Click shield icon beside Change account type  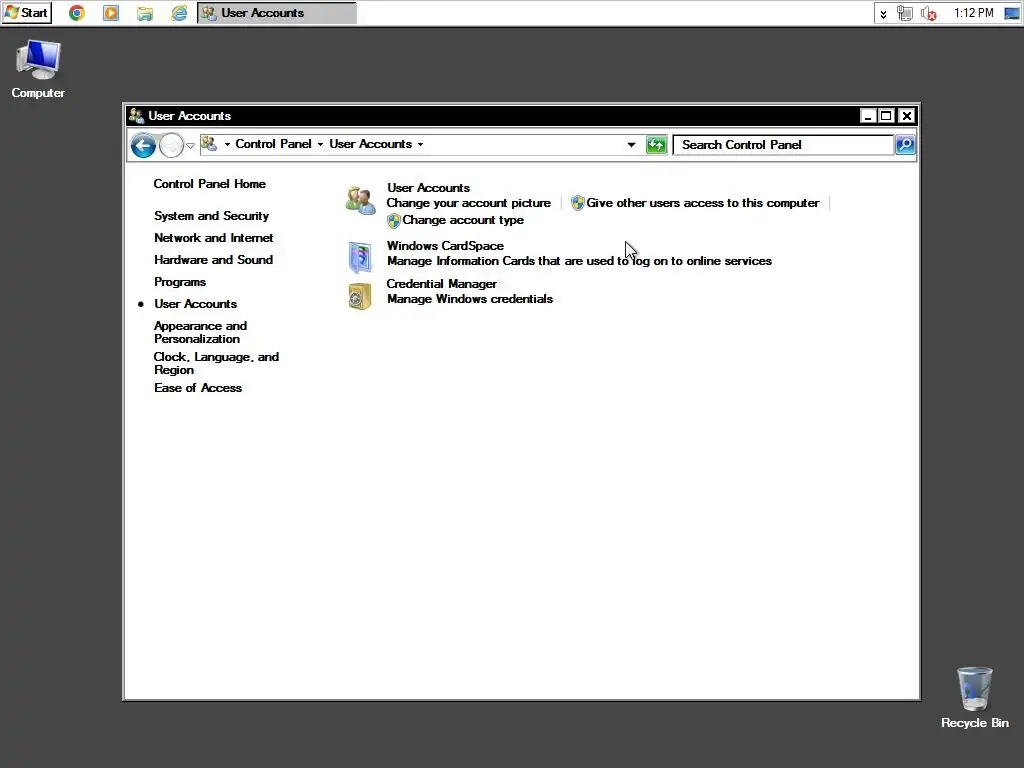tap(393, 221)
